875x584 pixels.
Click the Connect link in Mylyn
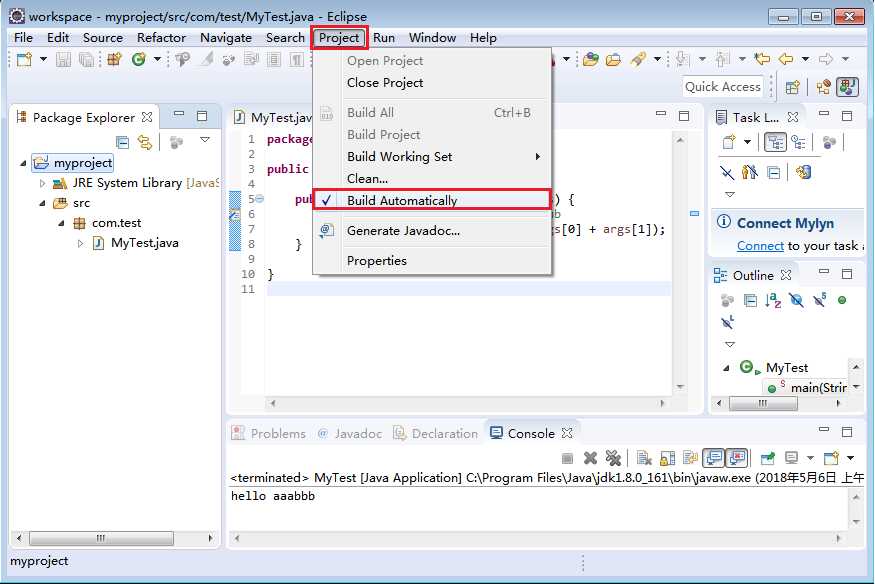click(x=760, y=246)
